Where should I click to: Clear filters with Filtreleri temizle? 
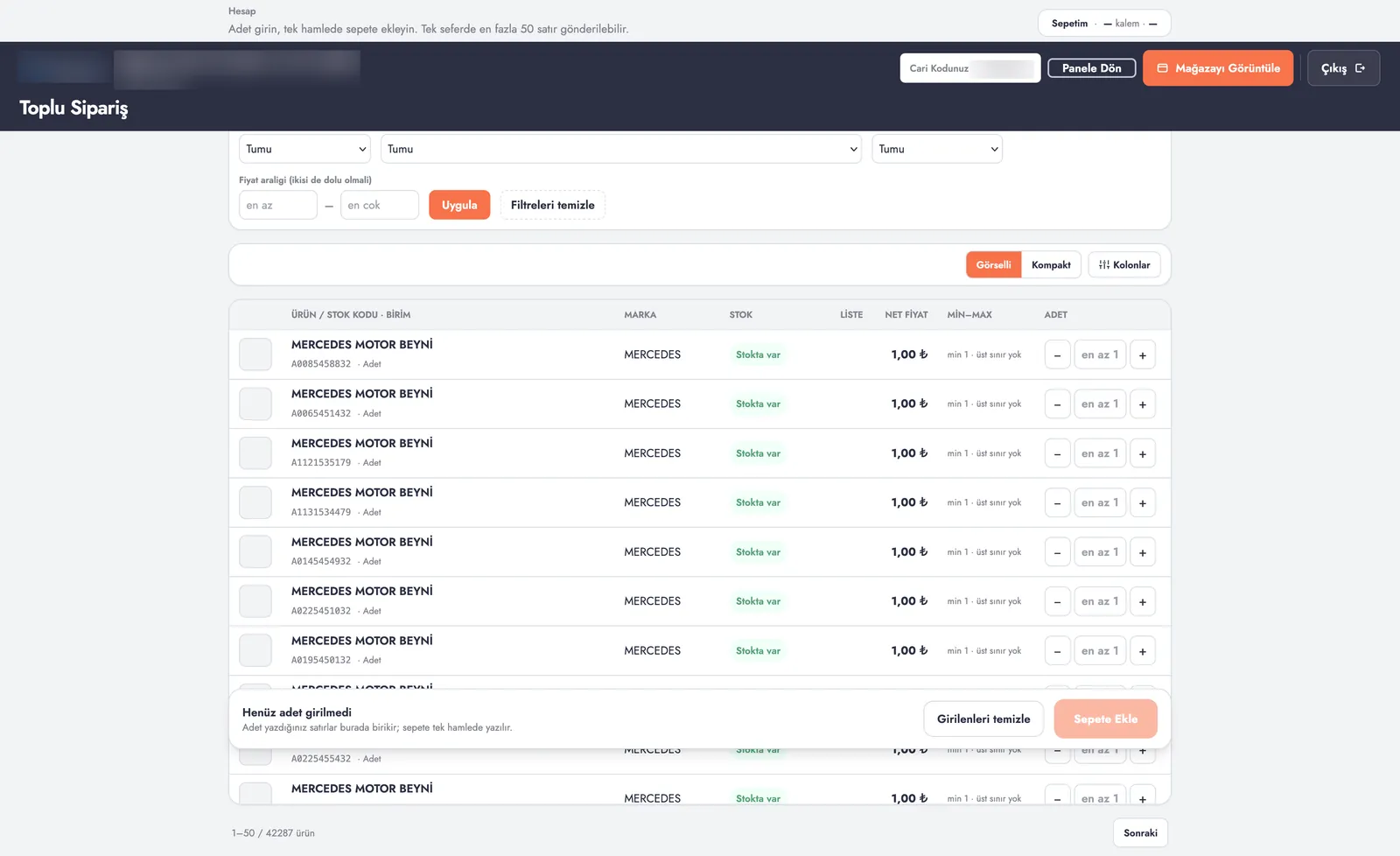click(552, 205)
